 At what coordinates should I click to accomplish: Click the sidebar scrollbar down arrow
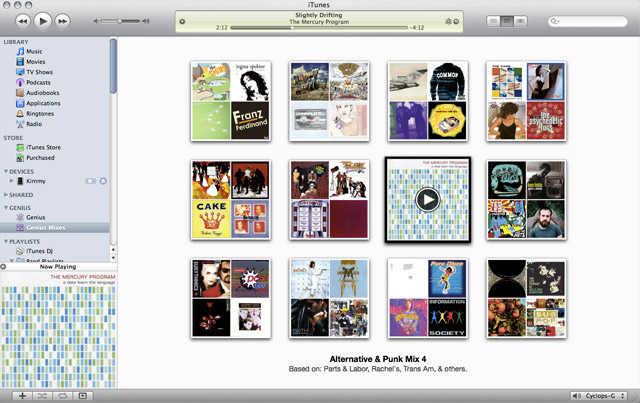[113, 258]
